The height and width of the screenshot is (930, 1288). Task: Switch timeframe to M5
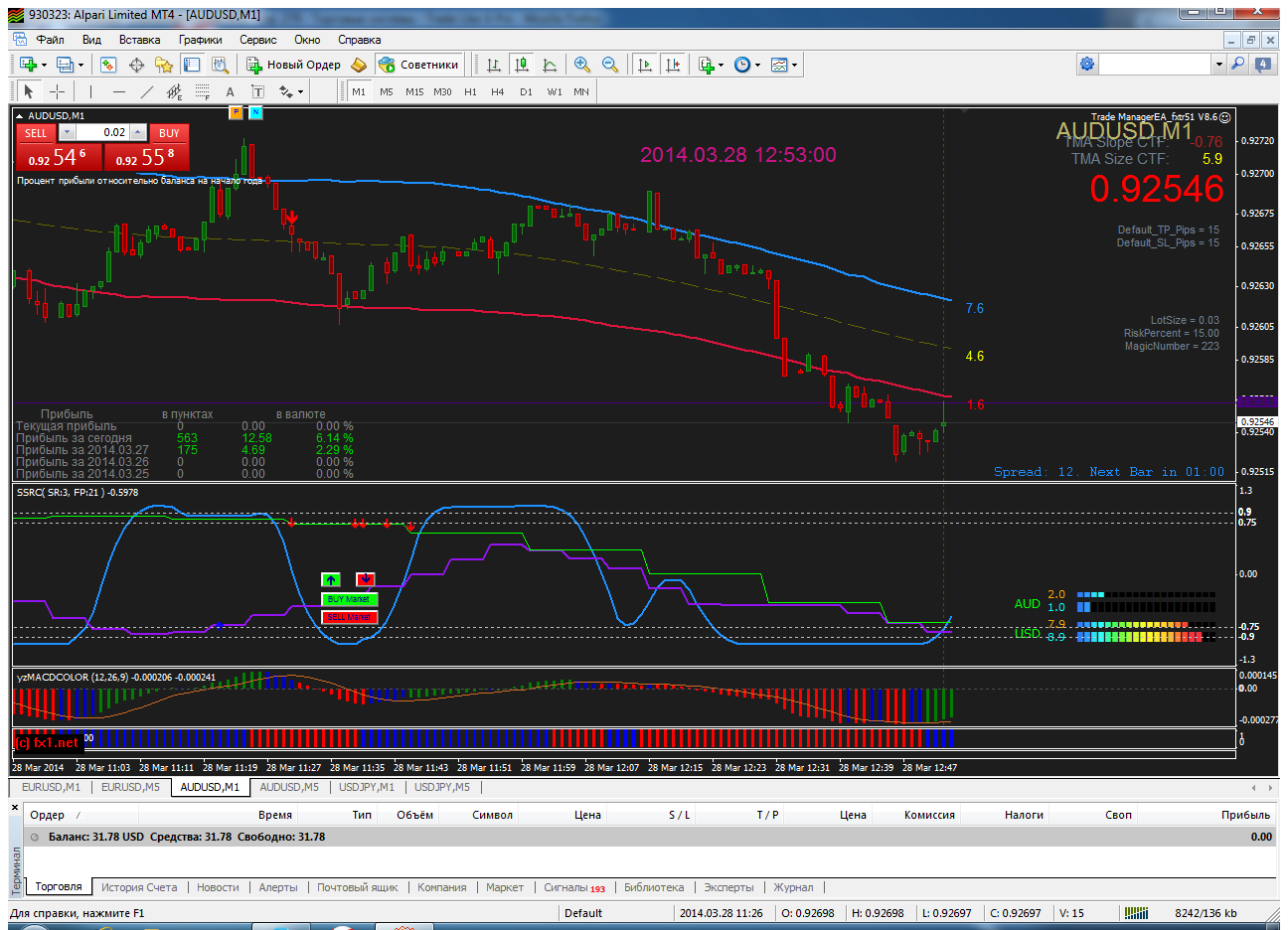pos(387,91)
